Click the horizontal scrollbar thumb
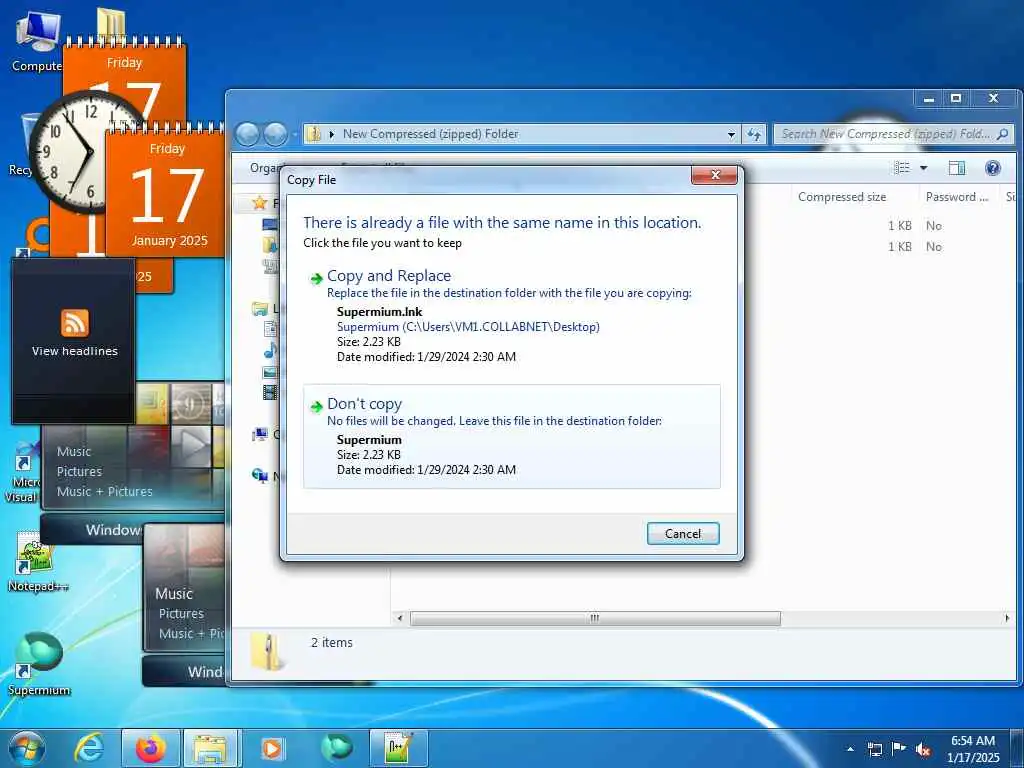This screenshot has width=1024, height=768. (594, 618)
